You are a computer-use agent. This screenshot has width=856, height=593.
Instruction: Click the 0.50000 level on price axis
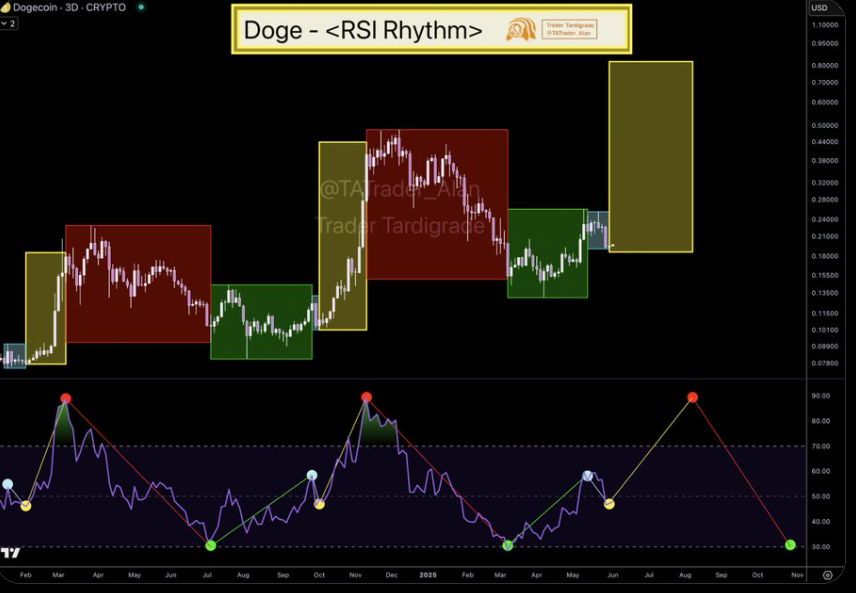[x=825, y=125]
